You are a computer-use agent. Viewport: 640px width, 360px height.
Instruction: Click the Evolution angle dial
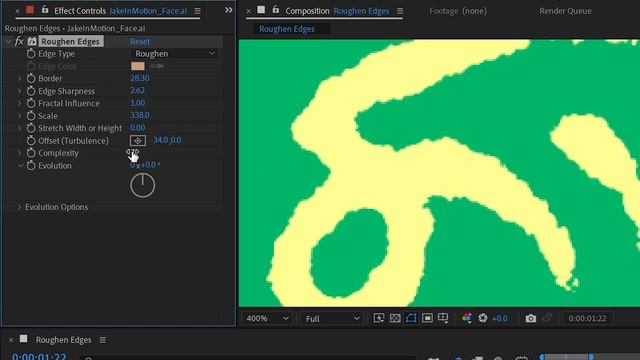point(142,185)
